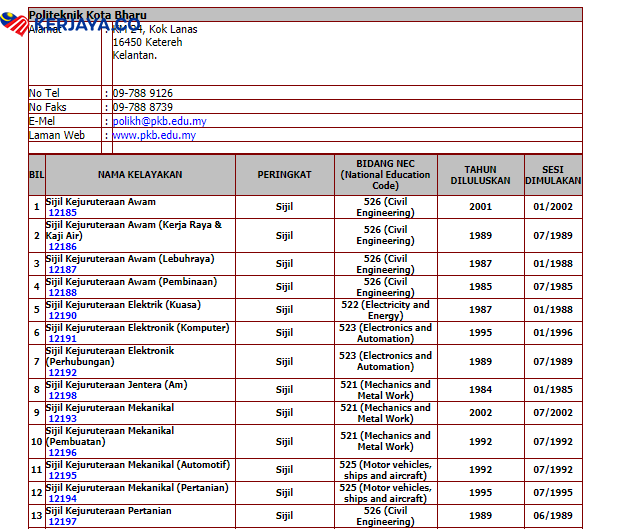Click the 16450 Ketereh address line

148,42
